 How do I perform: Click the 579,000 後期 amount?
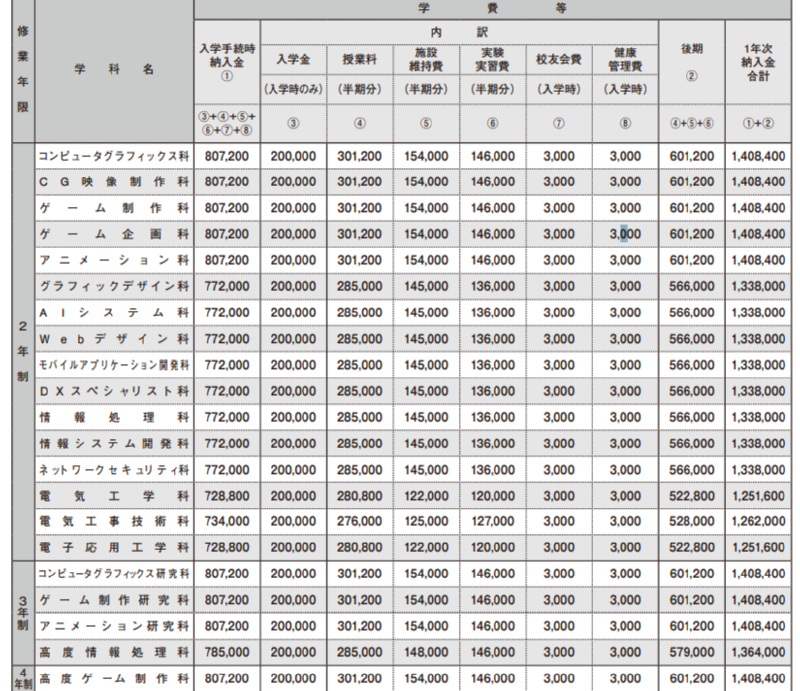coord(690,651)
